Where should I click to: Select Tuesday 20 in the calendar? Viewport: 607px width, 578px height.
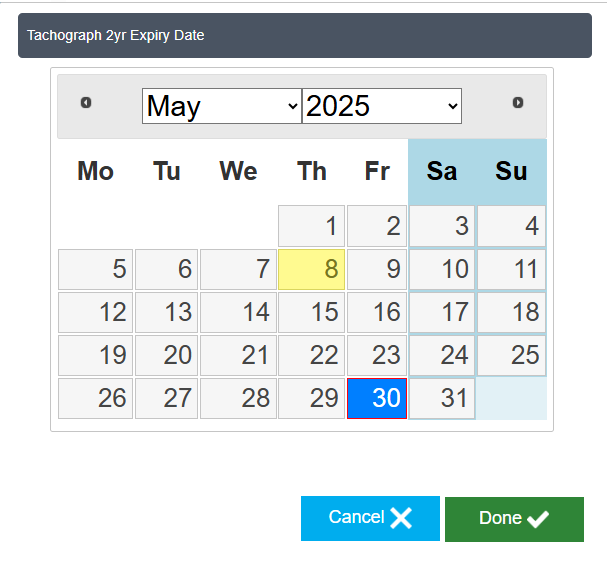(166, 355)
